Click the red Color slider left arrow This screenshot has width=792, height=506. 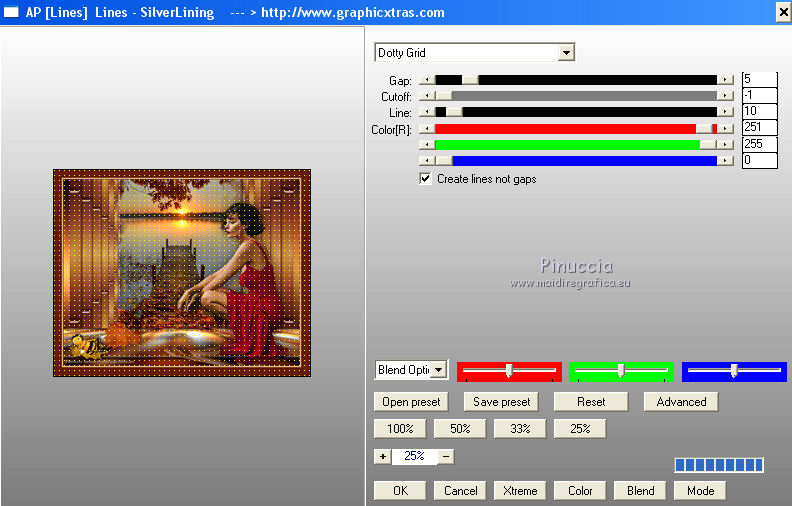(x=427, y=129)
